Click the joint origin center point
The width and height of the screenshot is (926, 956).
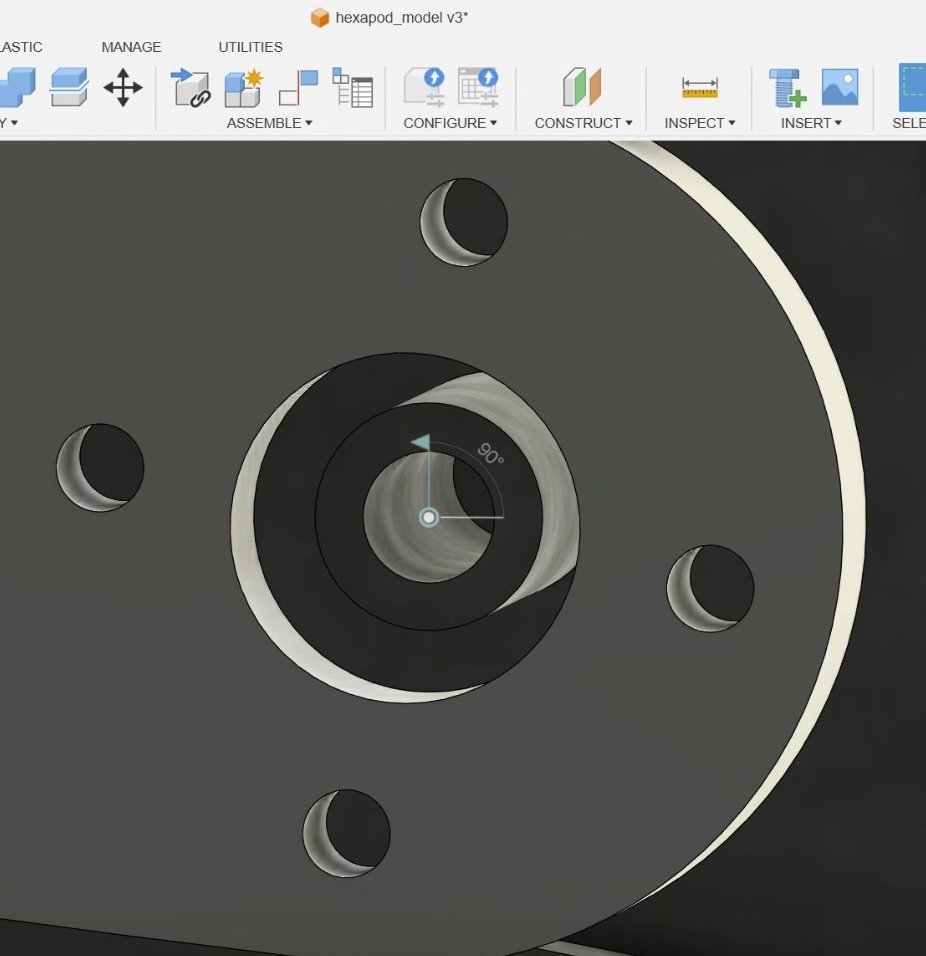429,517
